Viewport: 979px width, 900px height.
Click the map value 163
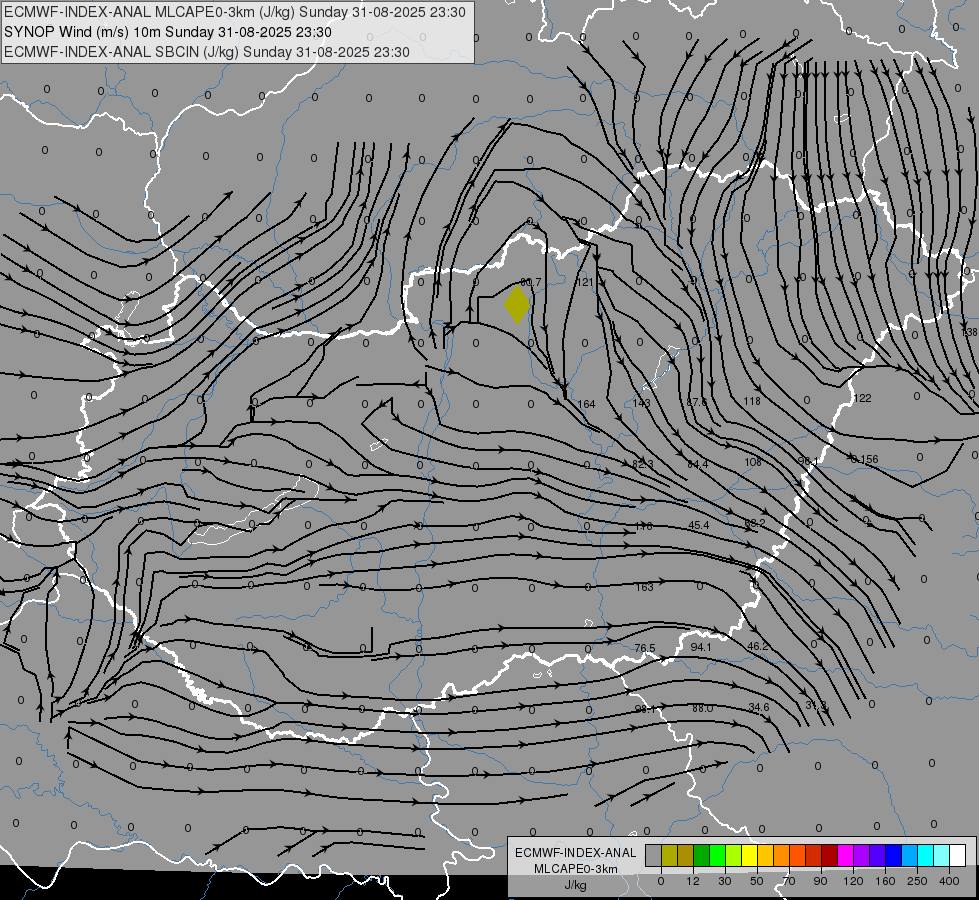[x=644, y=587]
